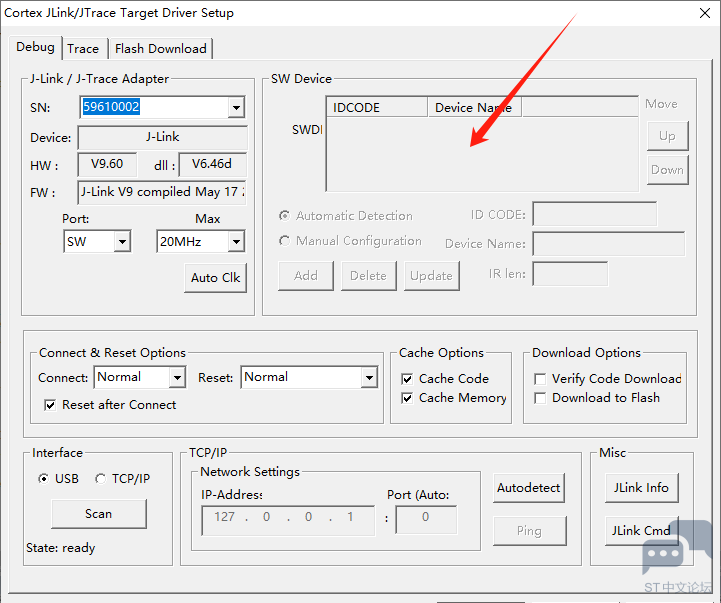The image size is (721, 603).
Task: Click the HW version V9.60 field
Action: pos(107,164)
